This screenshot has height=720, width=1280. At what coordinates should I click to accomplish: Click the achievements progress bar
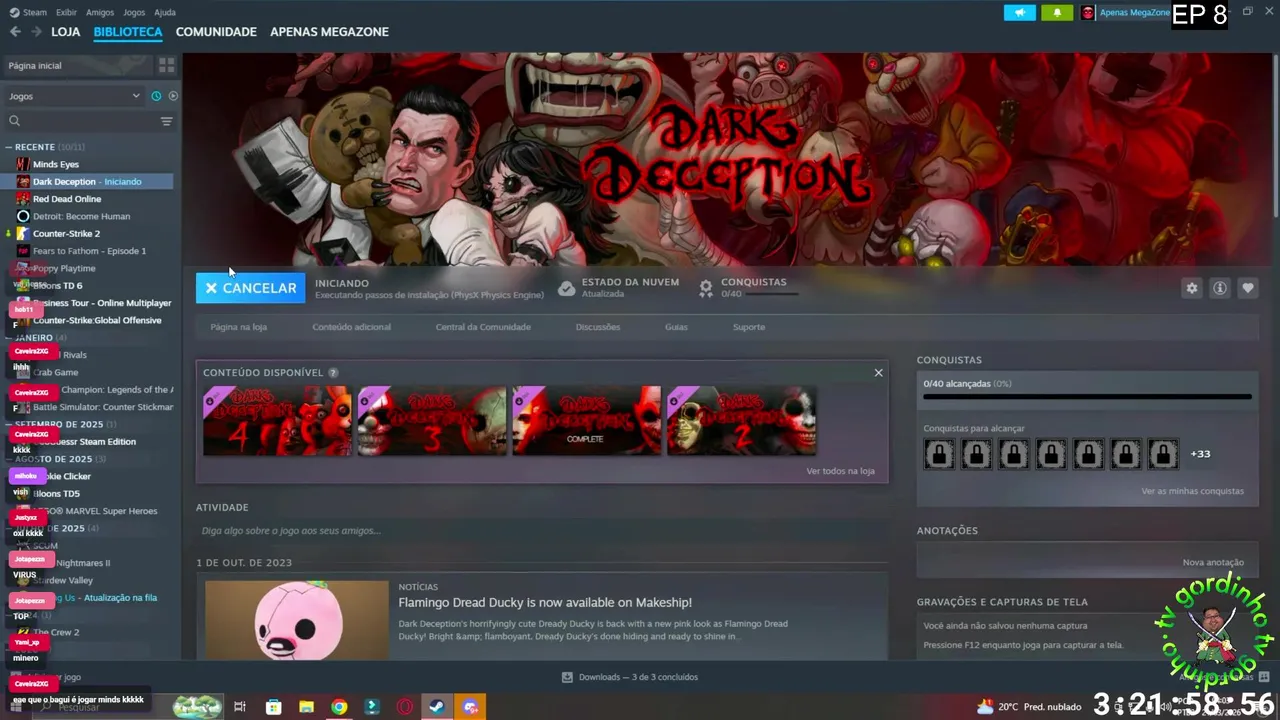1087,397
